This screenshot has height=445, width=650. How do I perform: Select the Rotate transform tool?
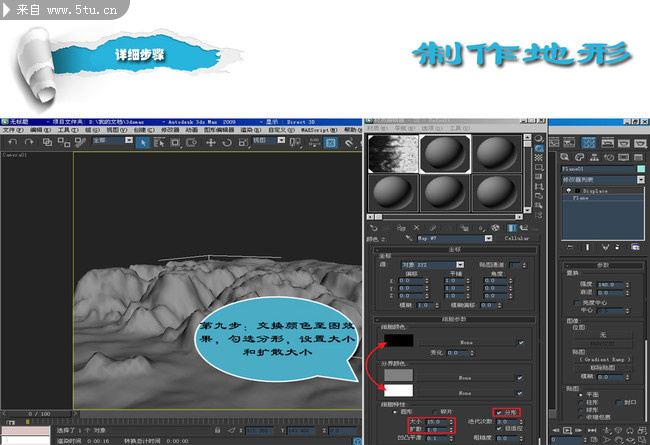tap(226, 143)
